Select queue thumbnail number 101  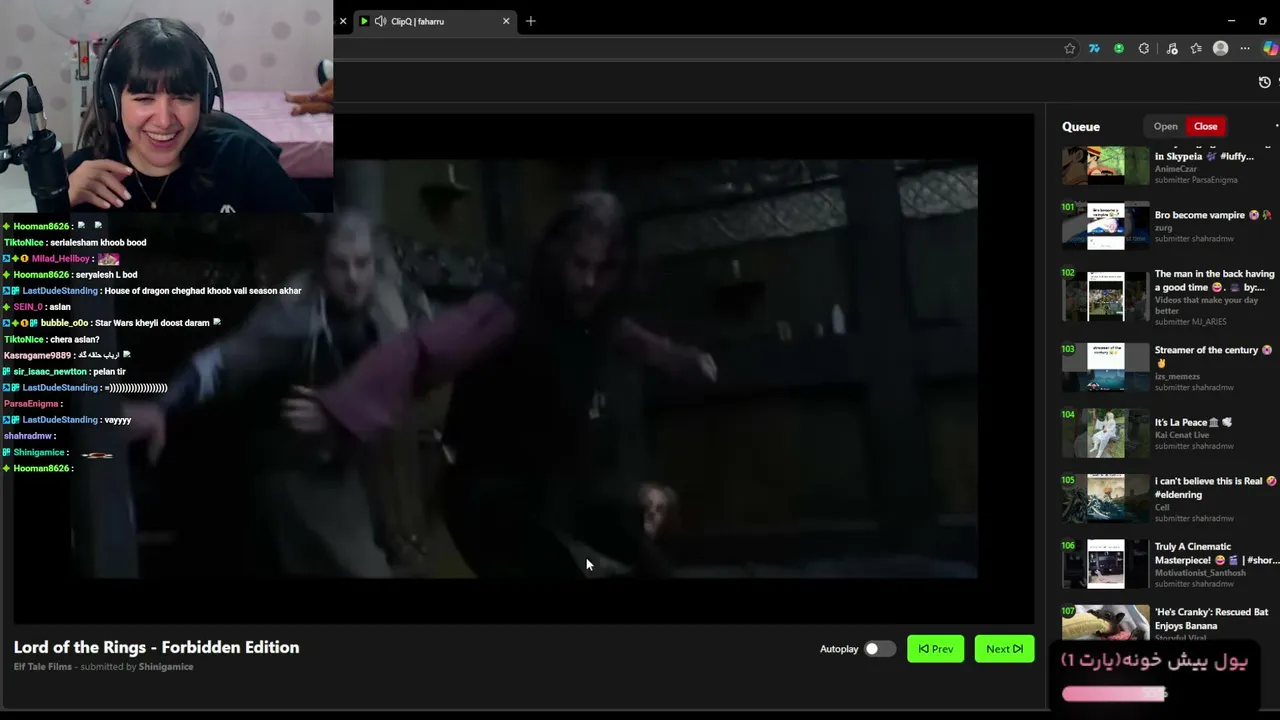1106,226
